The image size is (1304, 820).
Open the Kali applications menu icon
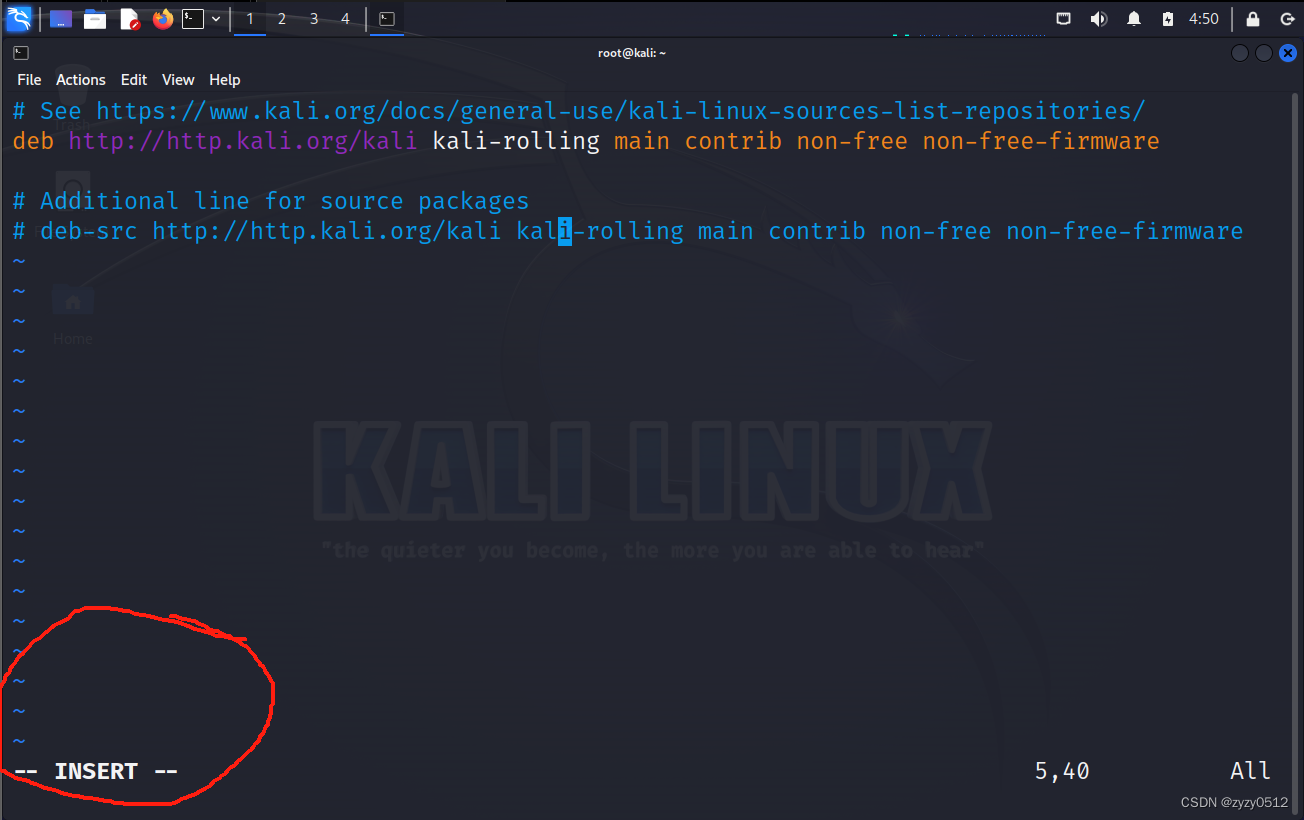point(19,18)
